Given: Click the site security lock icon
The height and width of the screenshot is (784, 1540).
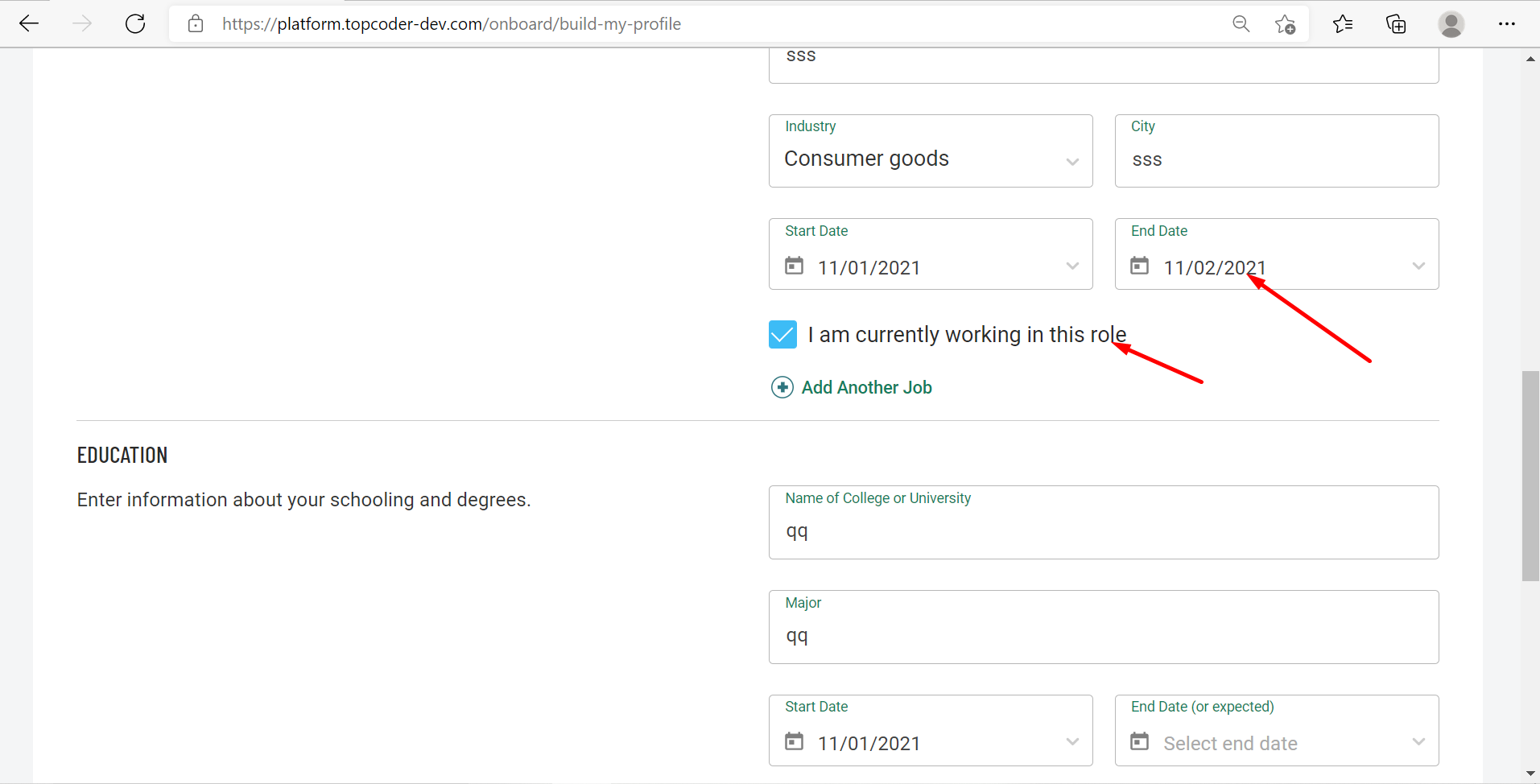Looking at the screenshot, I should point(195,23).
